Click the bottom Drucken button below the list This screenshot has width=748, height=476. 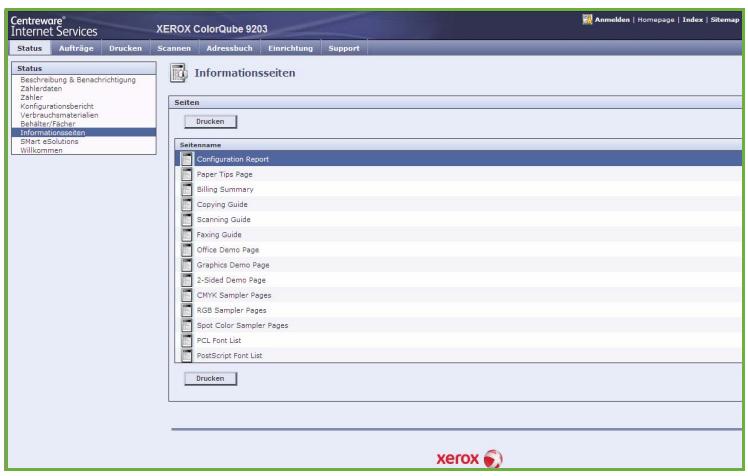[x=210, y=379]
